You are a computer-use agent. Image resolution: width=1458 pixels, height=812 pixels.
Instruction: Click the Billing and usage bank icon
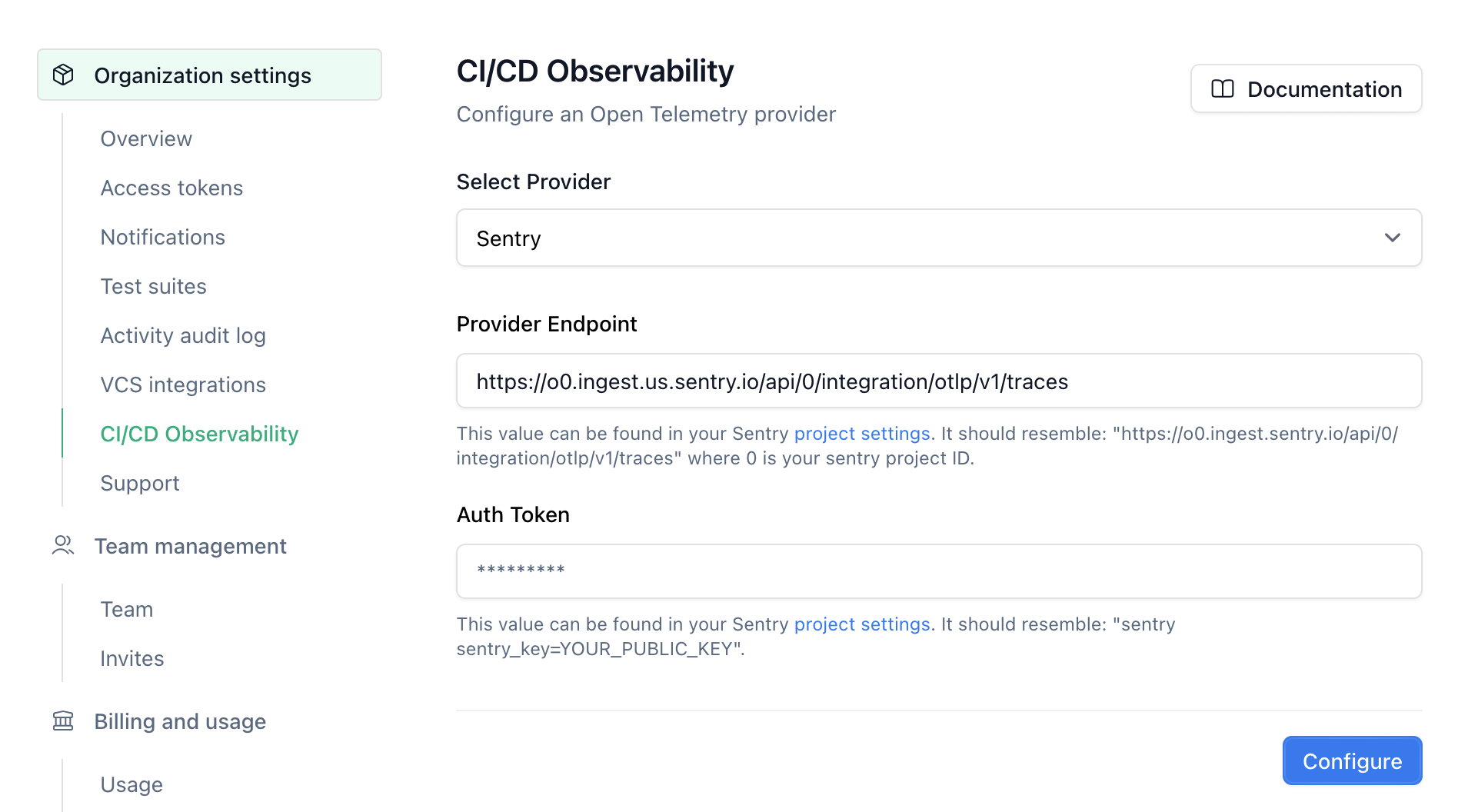pos(63,721)
